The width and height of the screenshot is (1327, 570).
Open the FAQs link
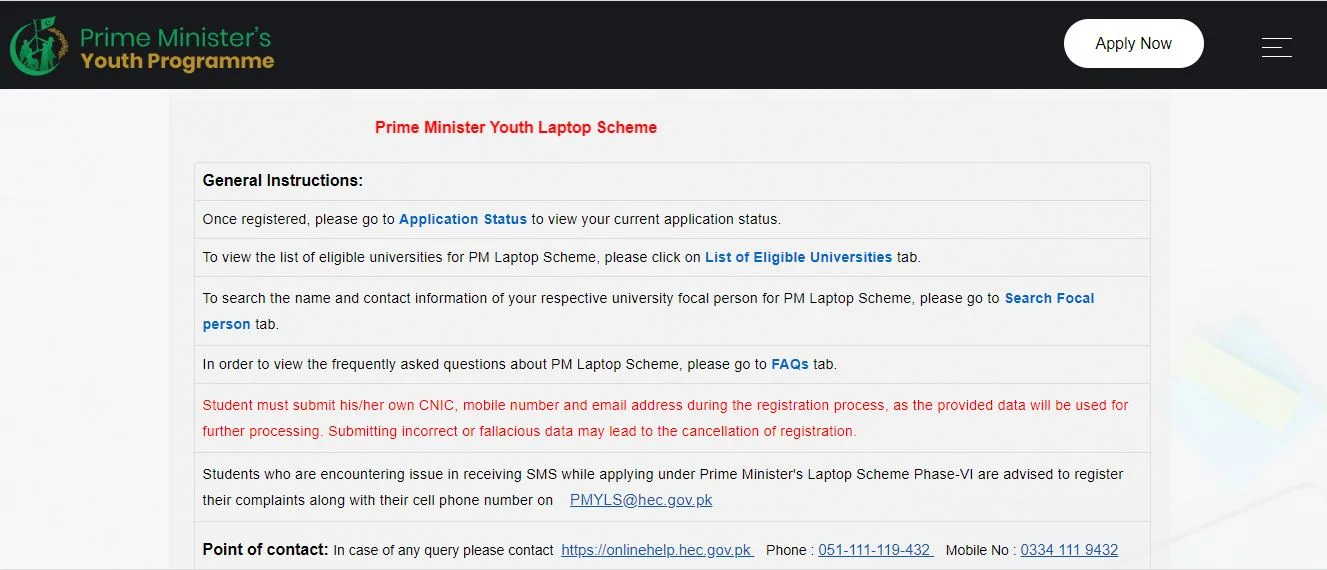(790, 364)
